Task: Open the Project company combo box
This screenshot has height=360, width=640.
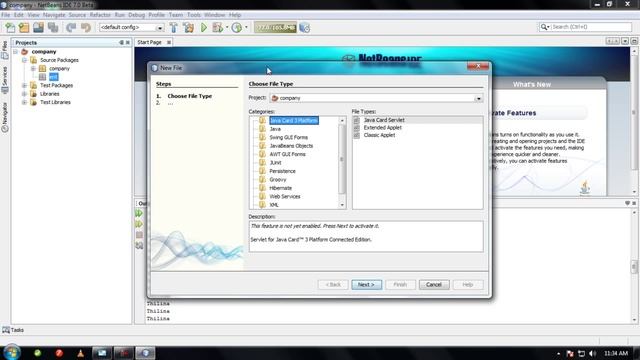Action: (376, 98)
